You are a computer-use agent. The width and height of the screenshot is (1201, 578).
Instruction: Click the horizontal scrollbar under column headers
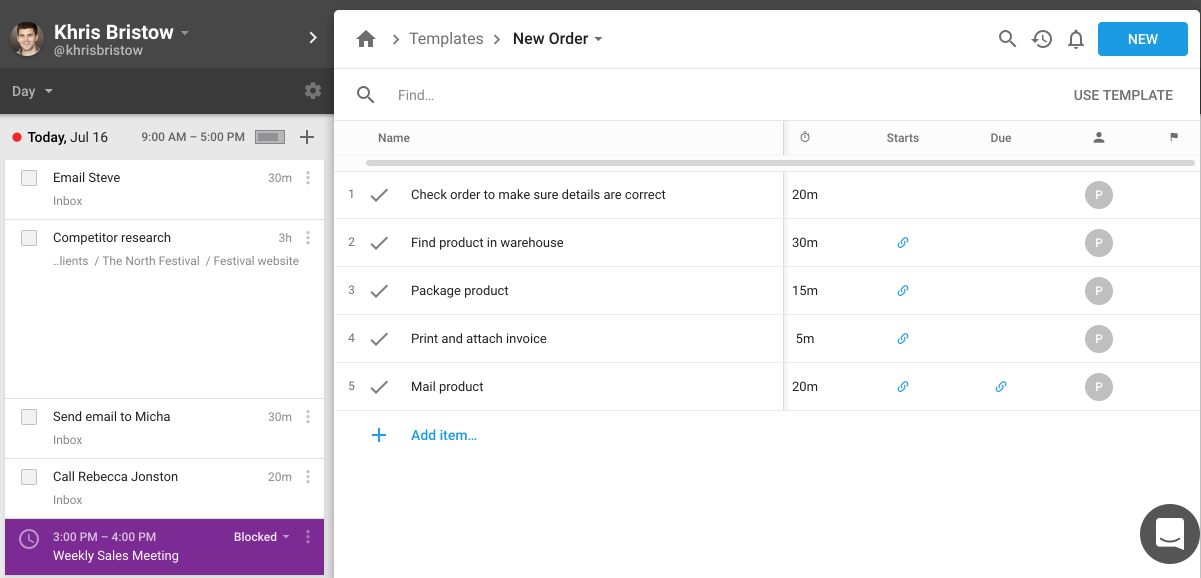click(x=780, y=162)
